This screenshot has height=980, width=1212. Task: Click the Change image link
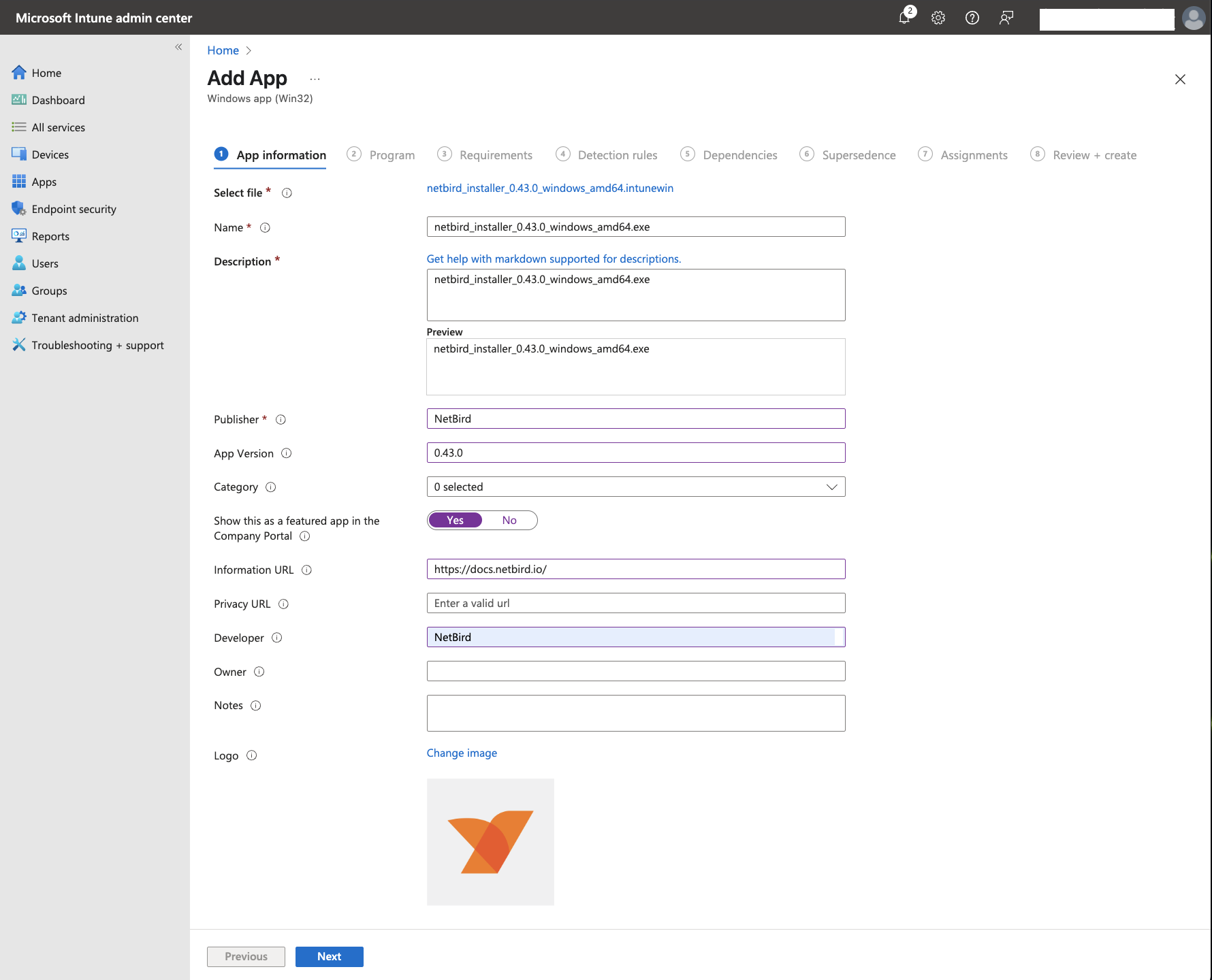point(462,753)
